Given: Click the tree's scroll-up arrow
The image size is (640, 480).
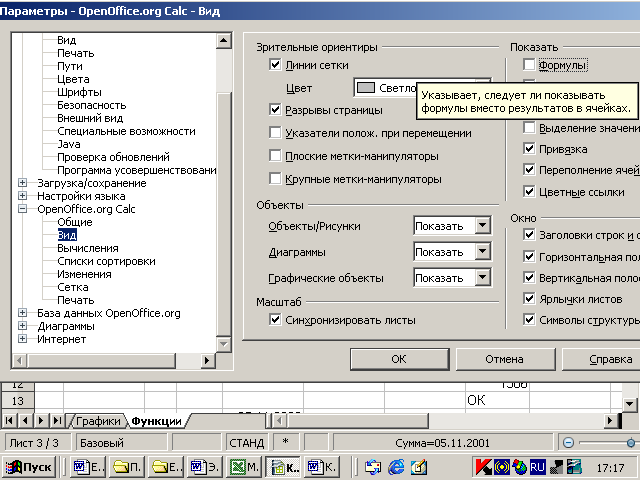Looking at the screenshot, I should point(223,40).
